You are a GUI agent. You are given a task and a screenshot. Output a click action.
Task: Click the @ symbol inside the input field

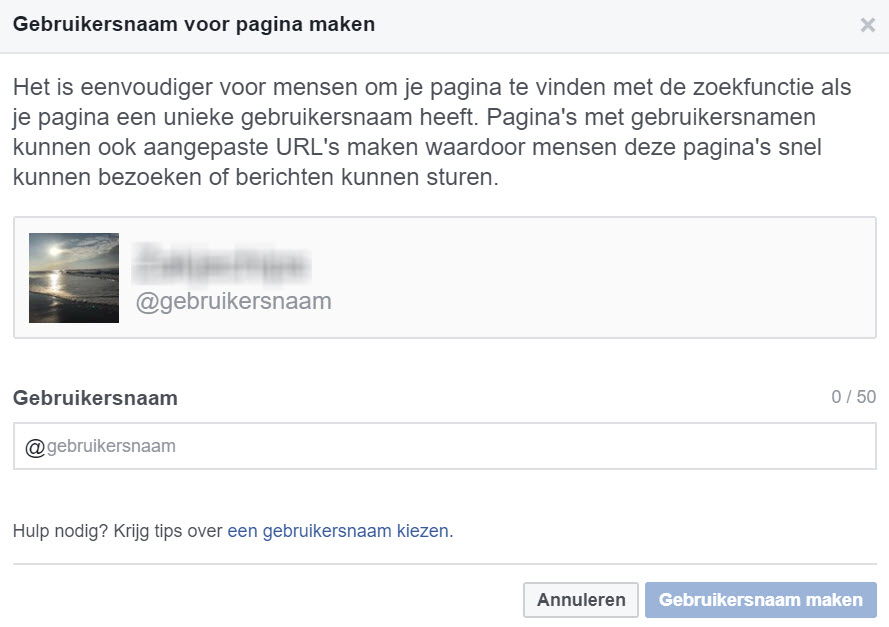click(35, 447)
